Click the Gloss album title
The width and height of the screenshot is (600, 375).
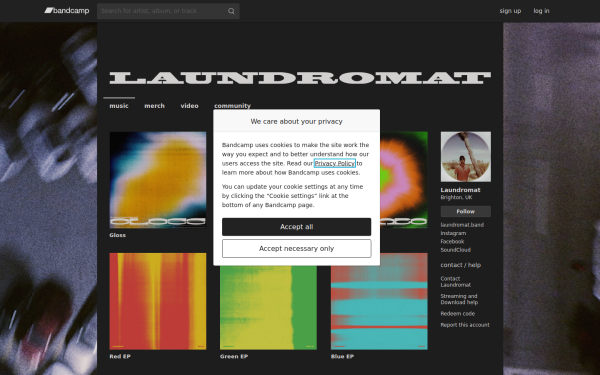click(x=117, y=235)
